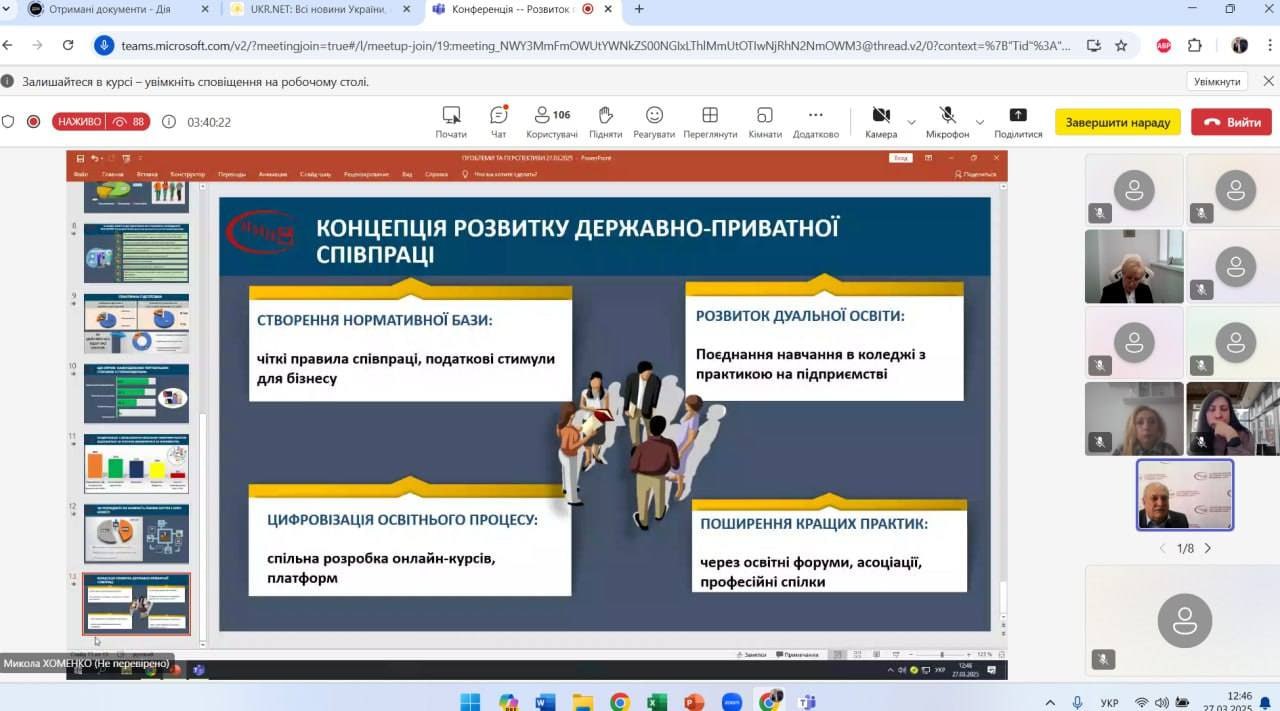This screenshot has width=1280, height=711.
Task: Click the НАЖИВО 88 live badge
Action: 101,122
